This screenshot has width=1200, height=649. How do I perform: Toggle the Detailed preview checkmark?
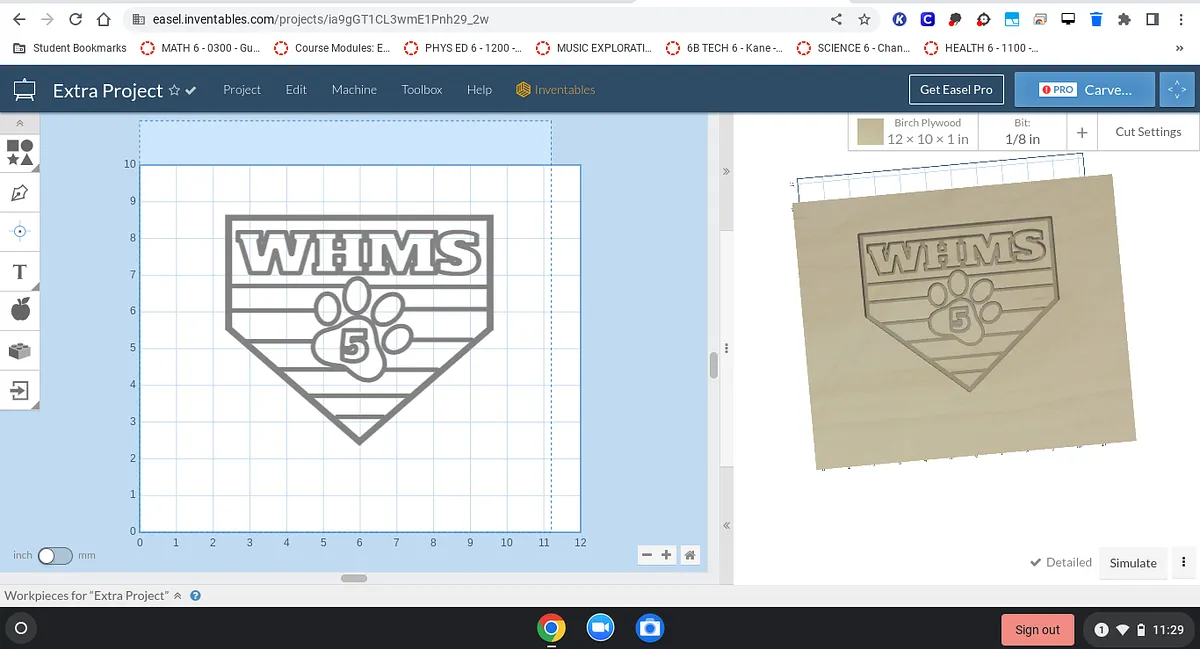(x=1060, y=563)
